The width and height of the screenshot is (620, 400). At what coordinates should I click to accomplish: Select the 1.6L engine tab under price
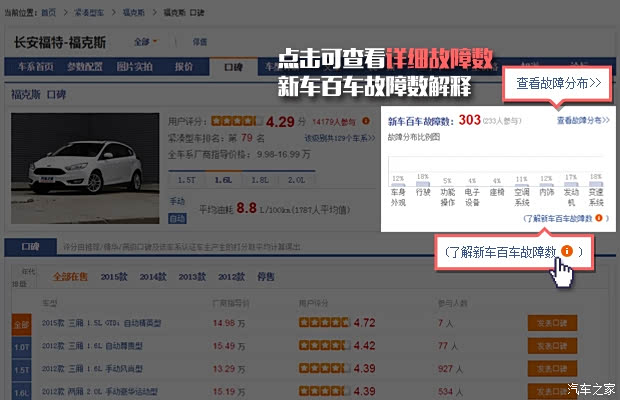[x=223, y=180]
